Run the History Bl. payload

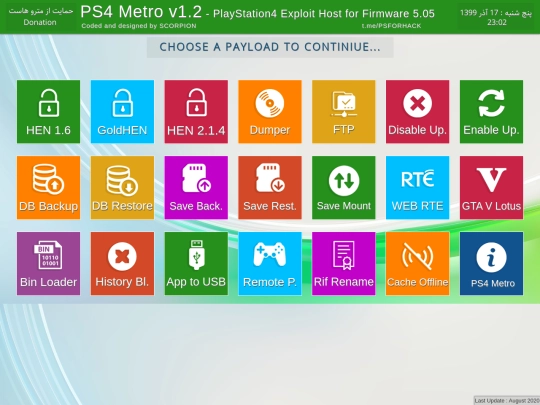[x=122, y=263]
